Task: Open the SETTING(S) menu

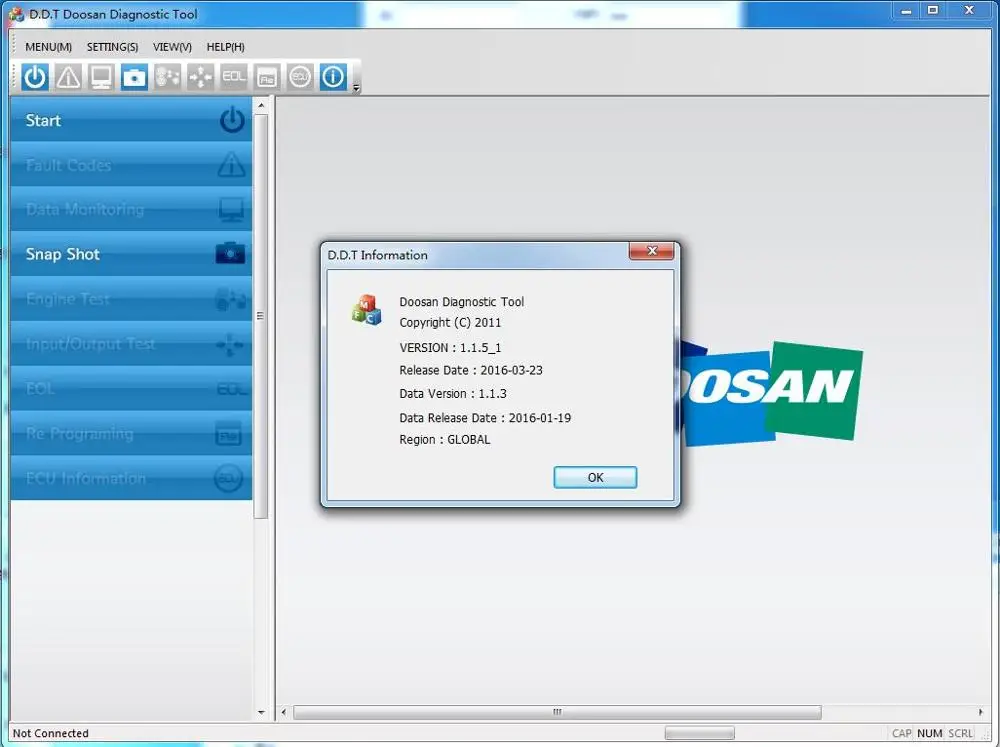Action: click(112, 46)
